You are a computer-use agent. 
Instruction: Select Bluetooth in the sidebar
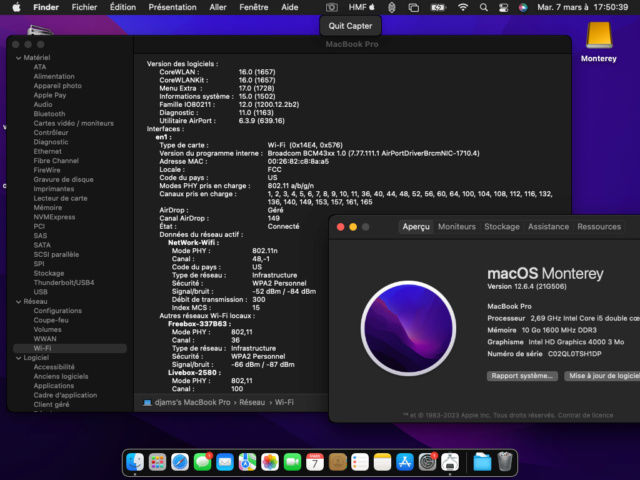[x=49, y=114]
